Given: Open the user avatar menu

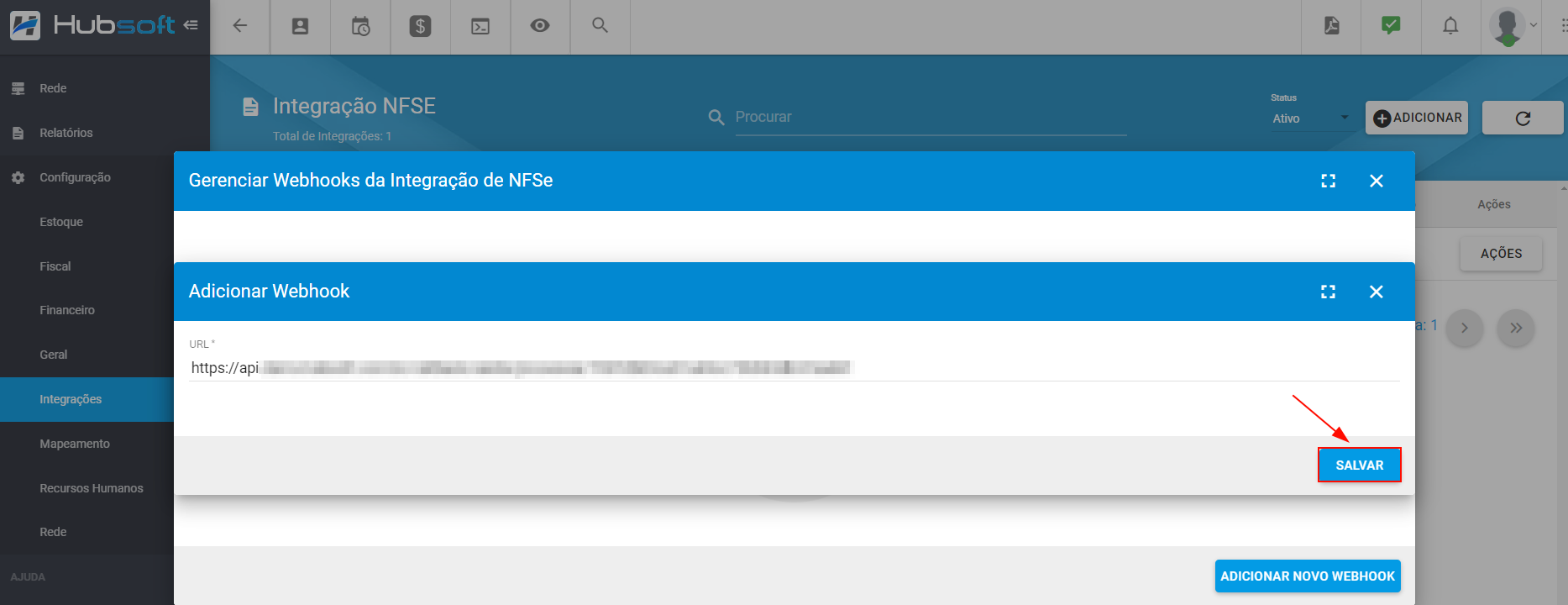Looking at the screenshot, I should pos(1513,26).
